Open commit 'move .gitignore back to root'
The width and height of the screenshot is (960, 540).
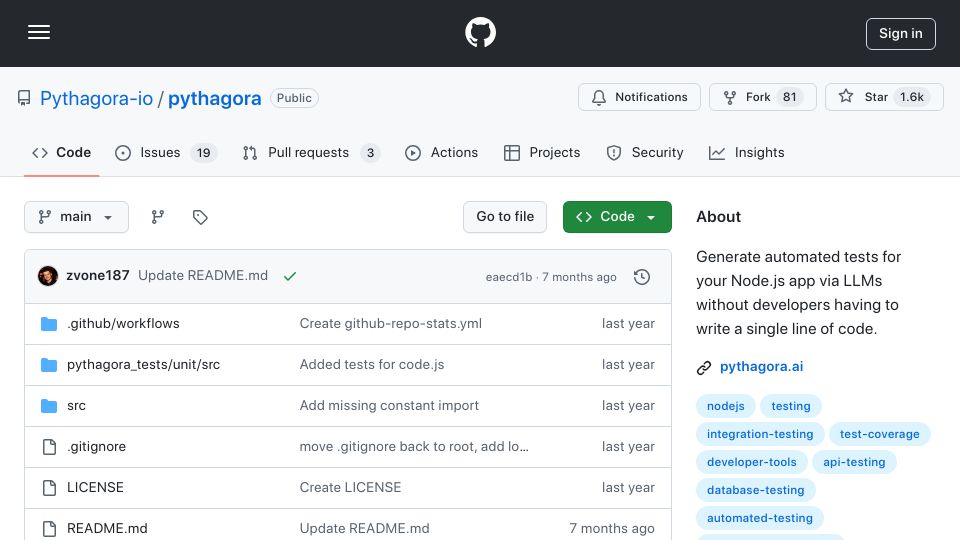414,446
